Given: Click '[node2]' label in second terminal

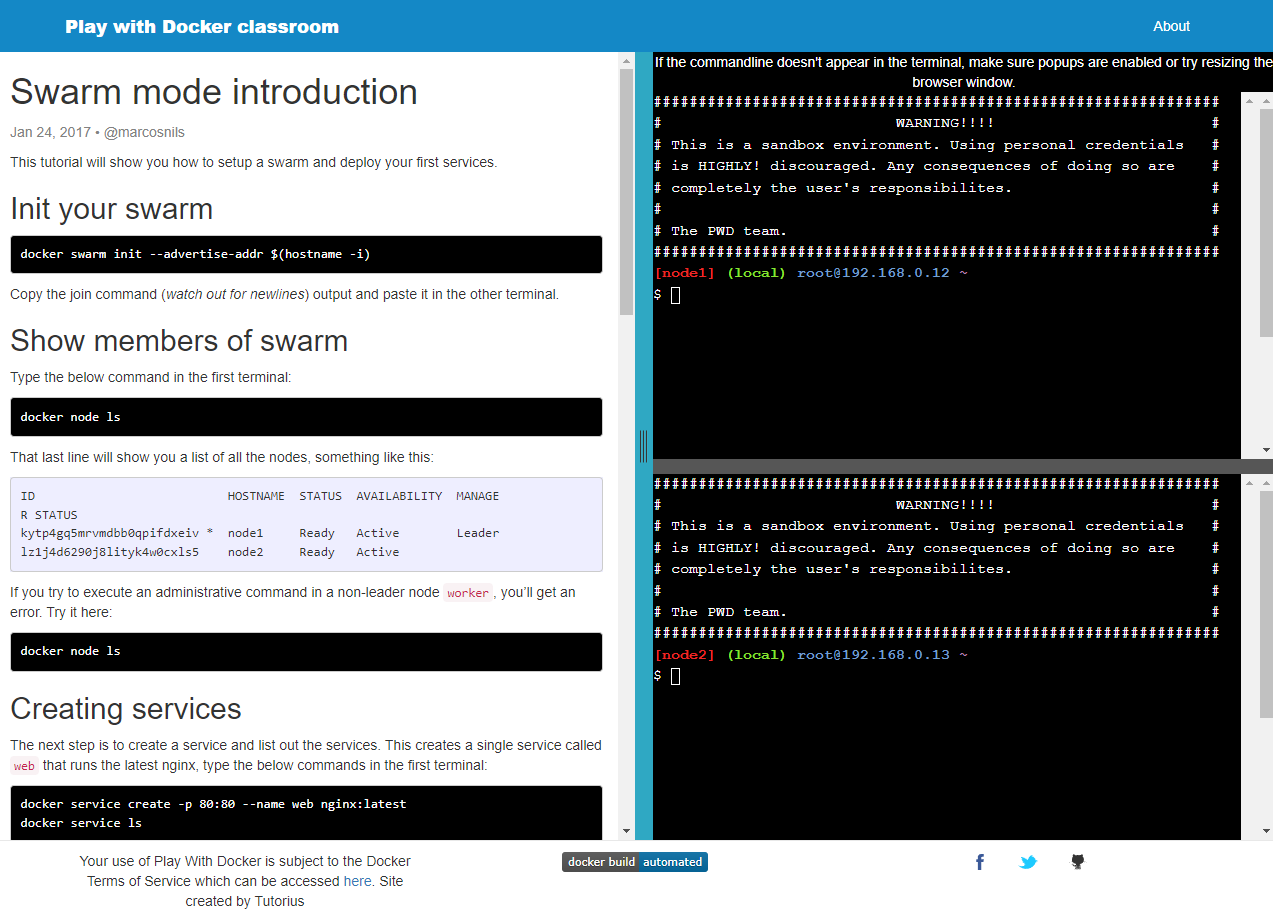Looking at the screenshot, I should coord(685,655).
